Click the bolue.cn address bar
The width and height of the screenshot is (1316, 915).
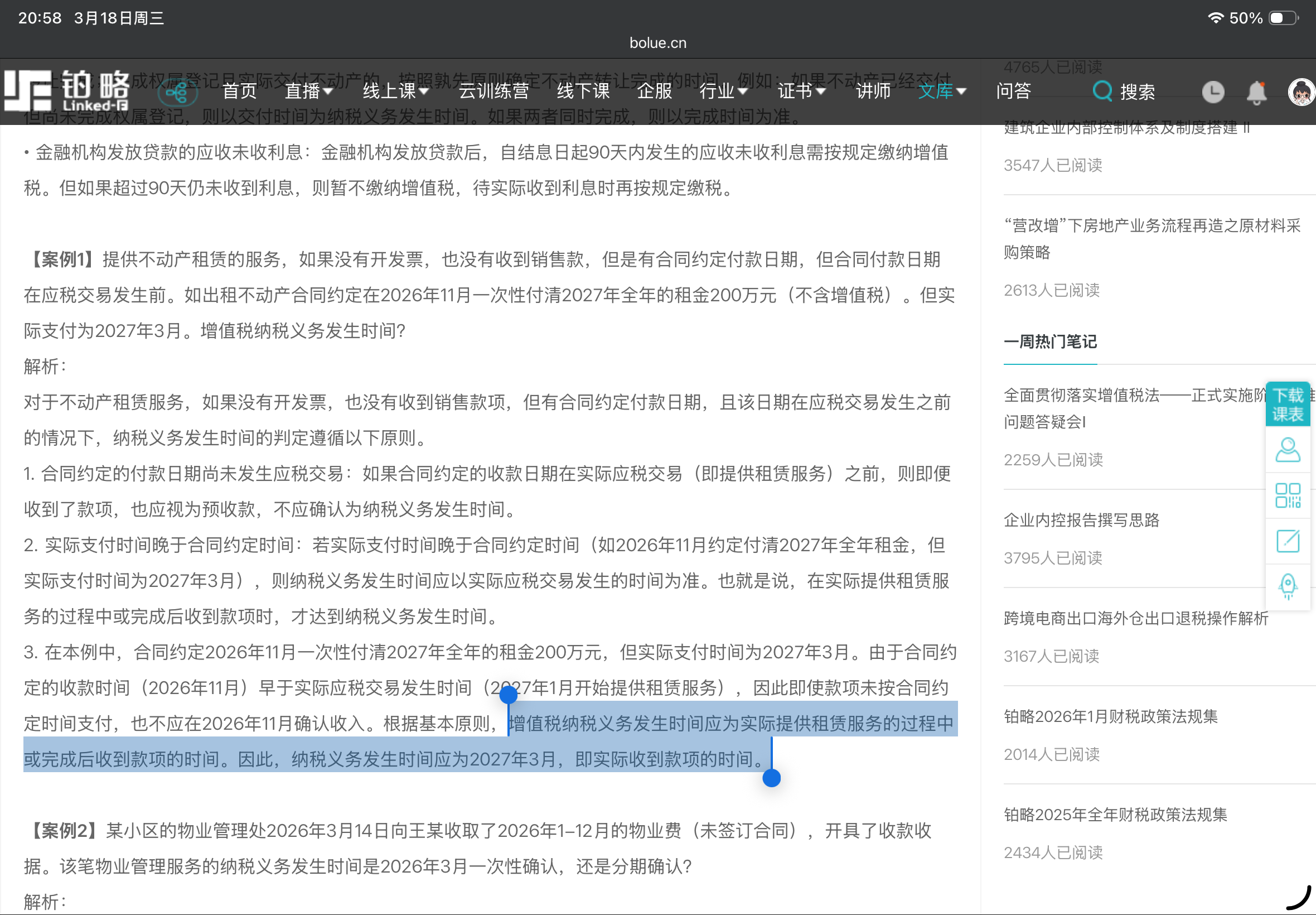click(x=657, y=43)
